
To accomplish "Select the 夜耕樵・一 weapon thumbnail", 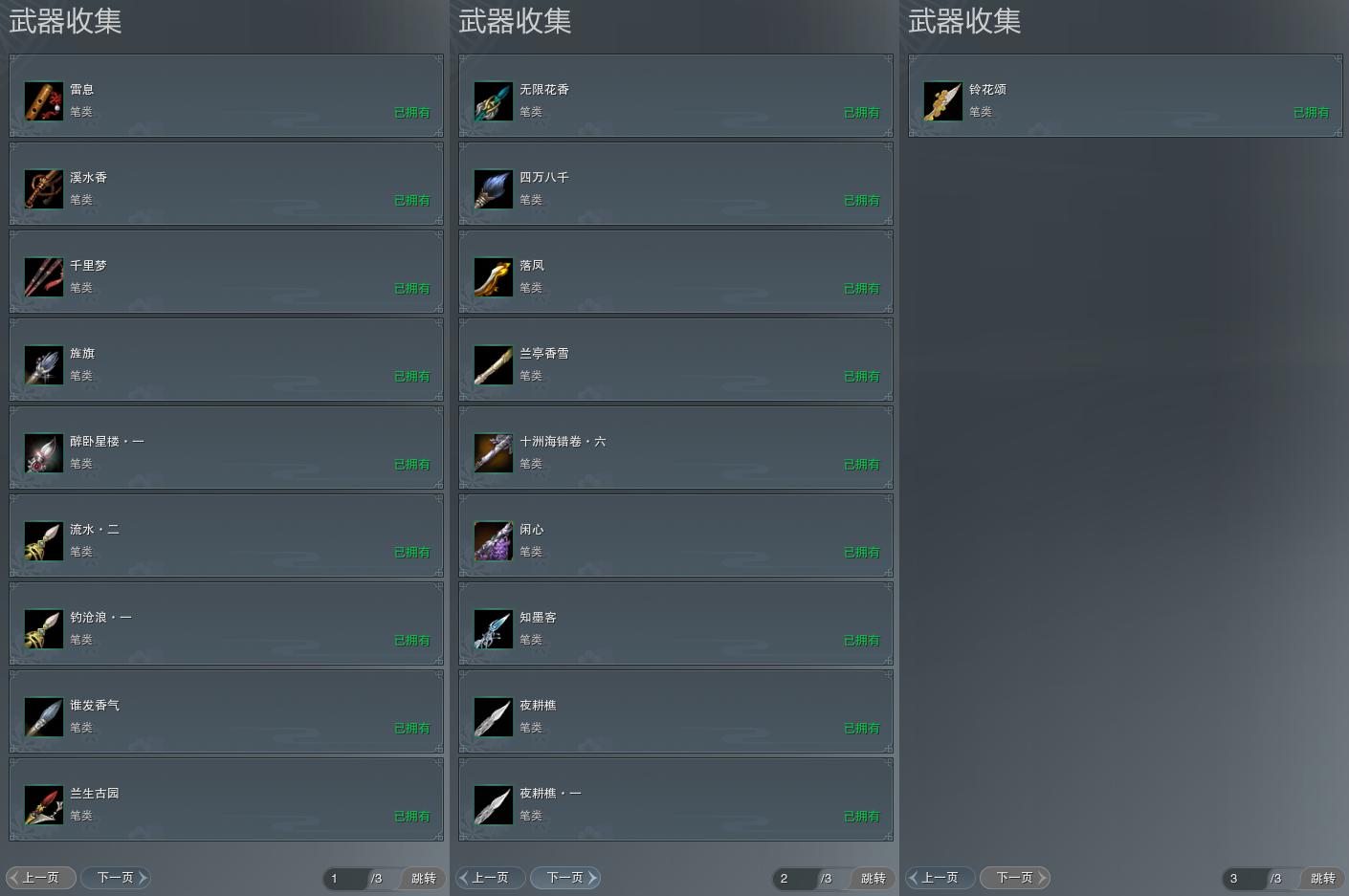I will pos(493,805).
